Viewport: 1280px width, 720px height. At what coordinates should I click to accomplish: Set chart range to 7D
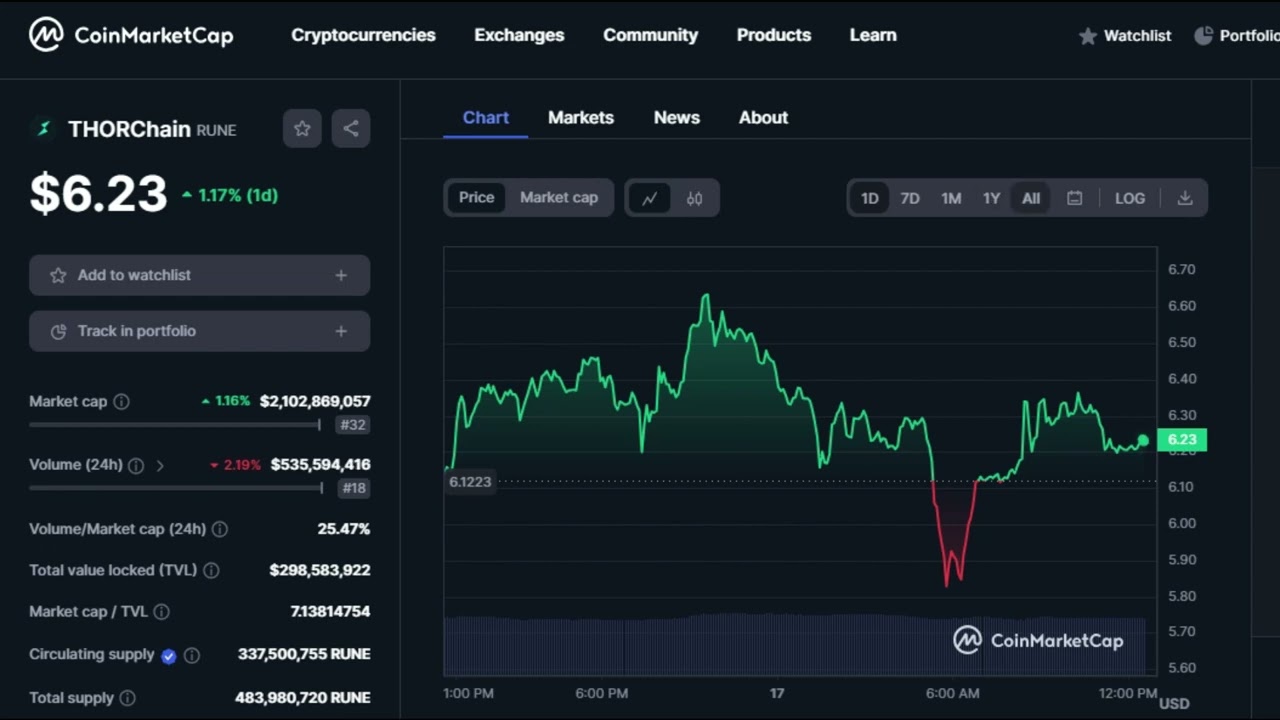(x=910, y=198)
